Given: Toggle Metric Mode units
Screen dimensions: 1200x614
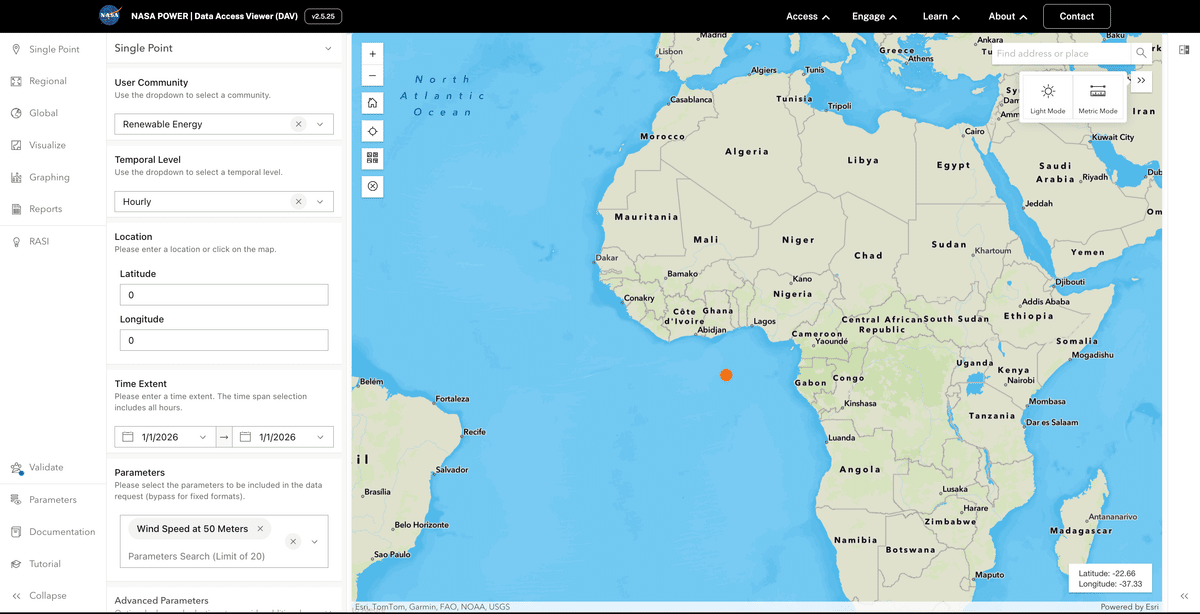Looking at the screenshot, I should tap(1098, 95).
